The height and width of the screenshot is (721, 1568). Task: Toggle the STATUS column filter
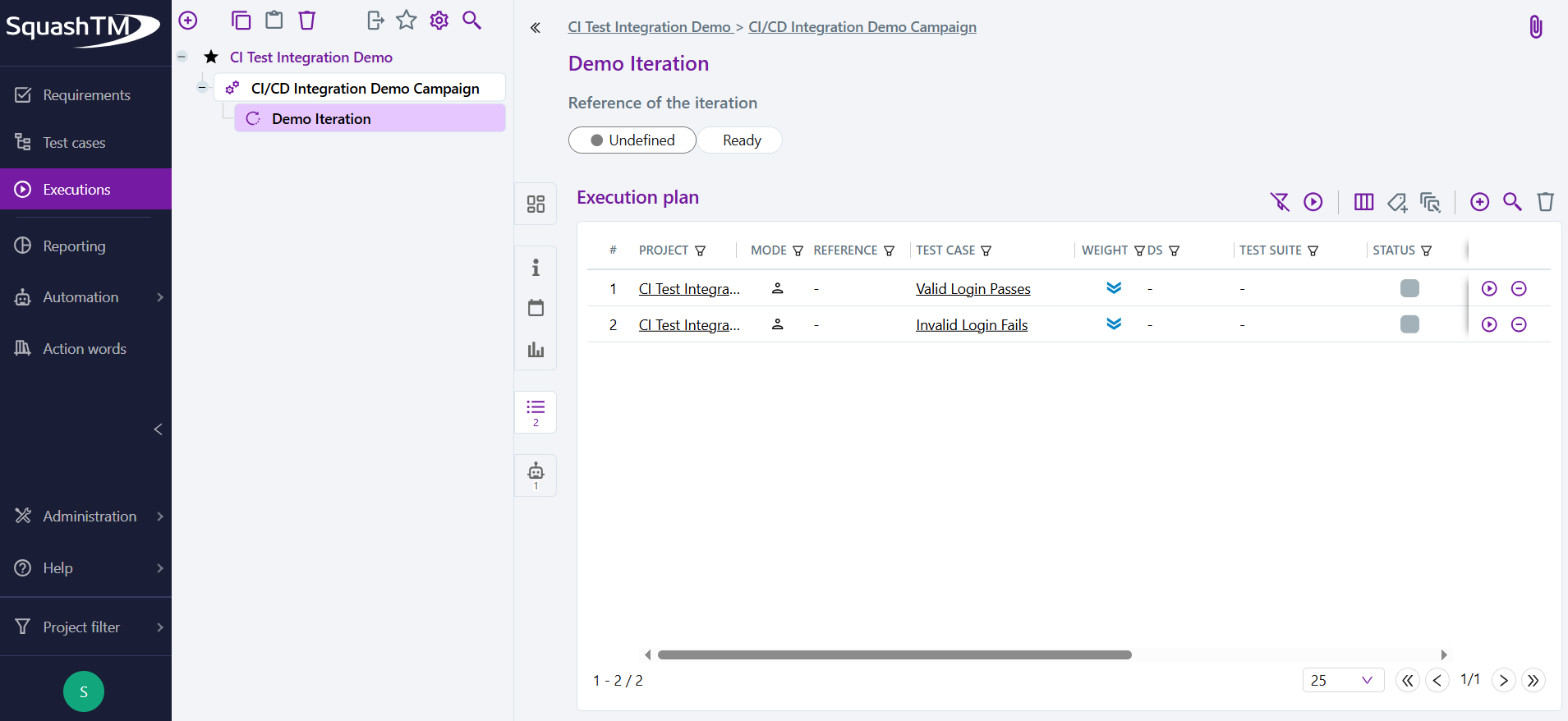click(x=1426, y=251)
